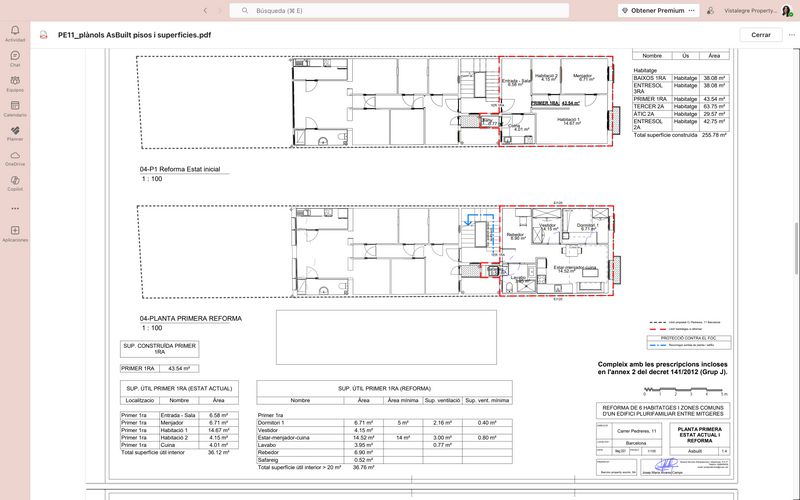Viewport: 800px width, 500px height.
Task: Click the PDF file type icon
Action: click(44, 34)
